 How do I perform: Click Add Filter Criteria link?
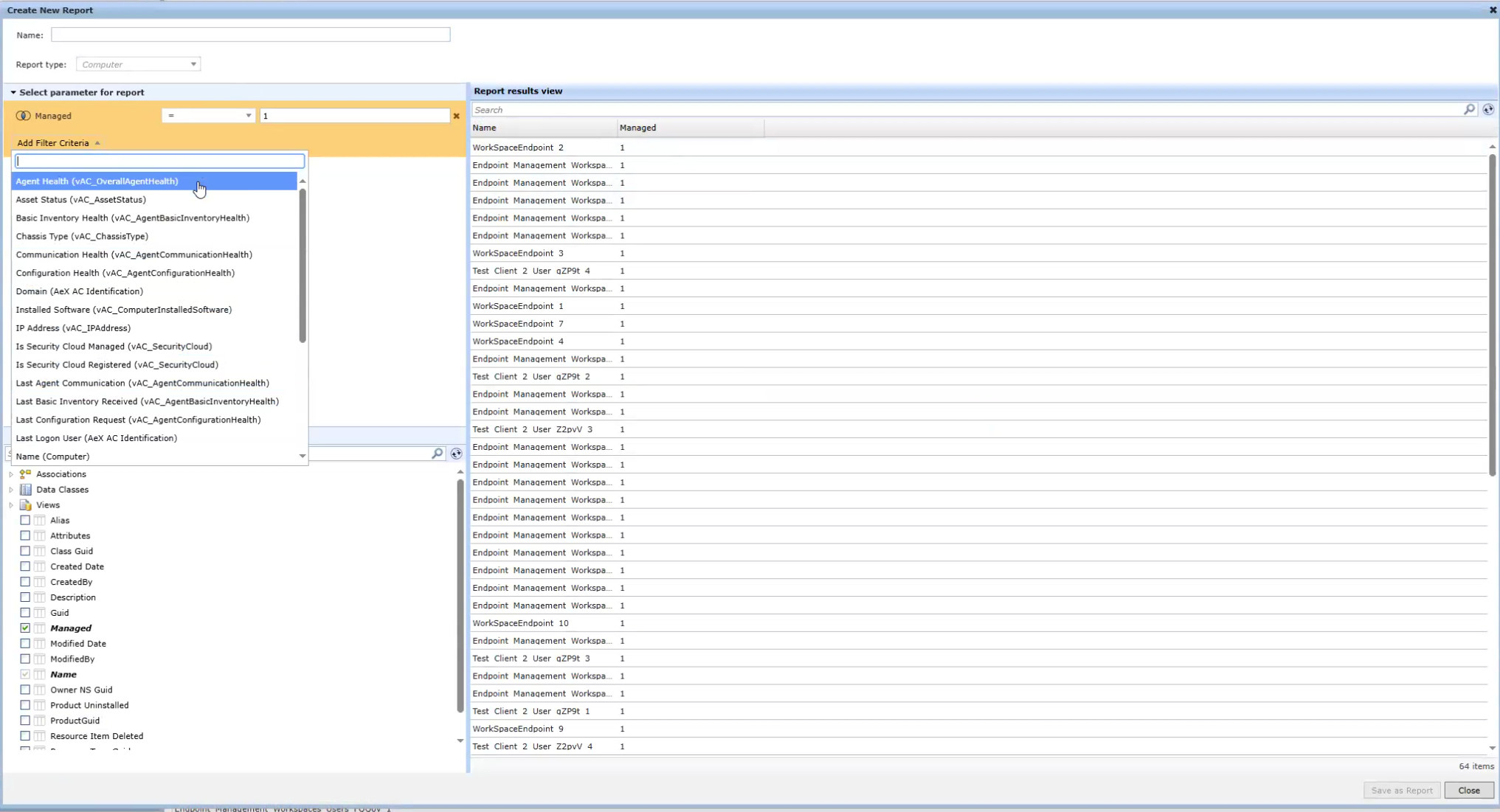[x=53, y=143]
